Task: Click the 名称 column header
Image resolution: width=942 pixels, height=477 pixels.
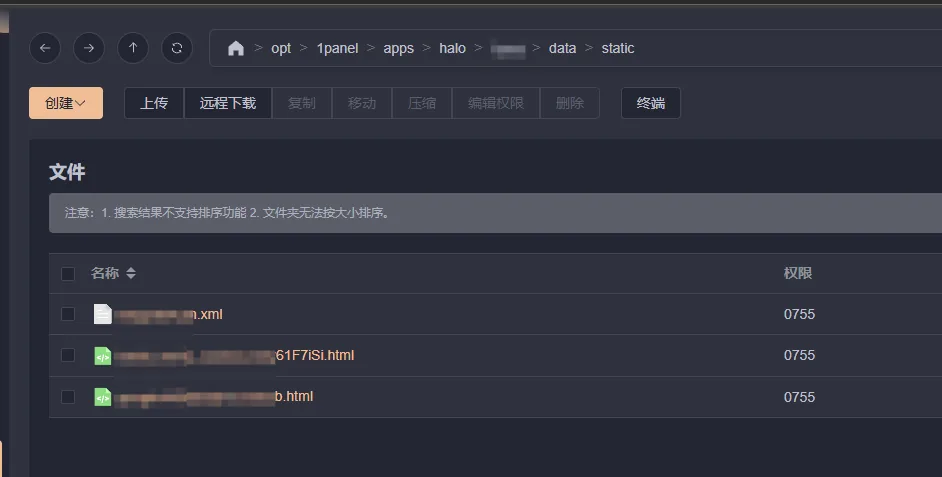Action: tap(105, 273)
